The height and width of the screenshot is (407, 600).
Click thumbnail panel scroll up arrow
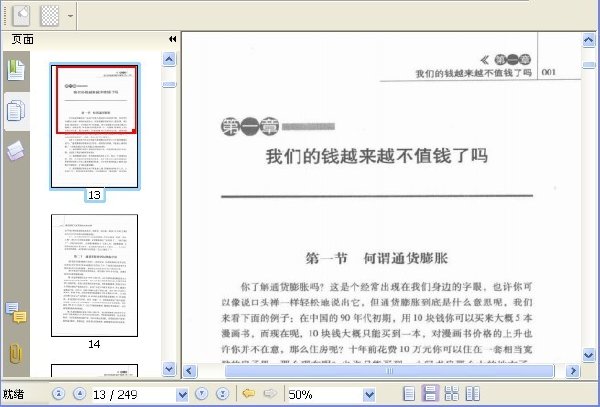click(x=169, y=59)
